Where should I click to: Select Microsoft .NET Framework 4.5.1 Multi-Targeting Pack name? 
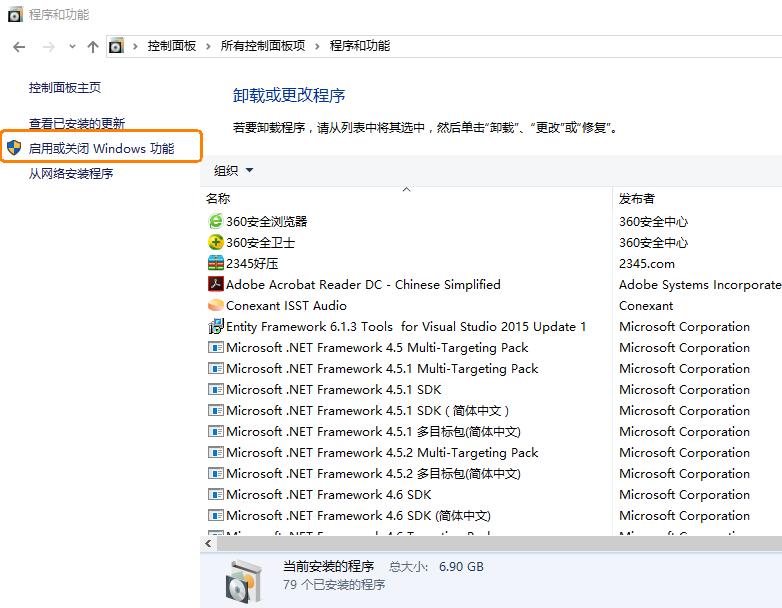382,368
